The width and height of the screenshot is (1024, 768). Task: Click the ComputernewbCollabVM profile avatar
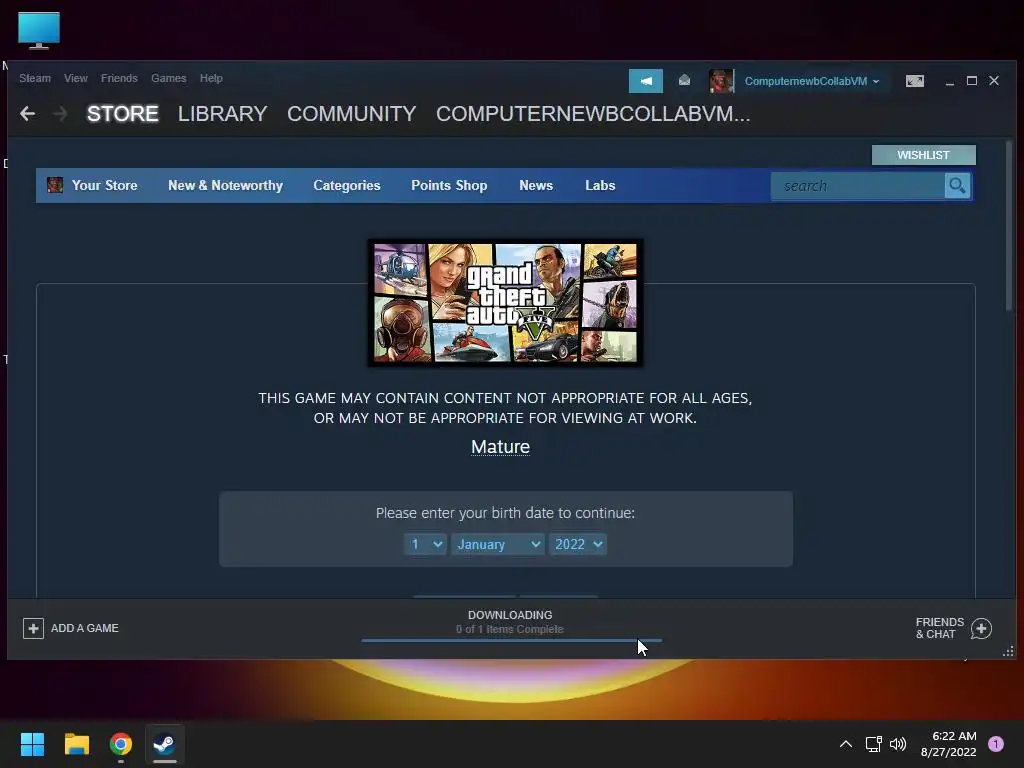point(722,81)
